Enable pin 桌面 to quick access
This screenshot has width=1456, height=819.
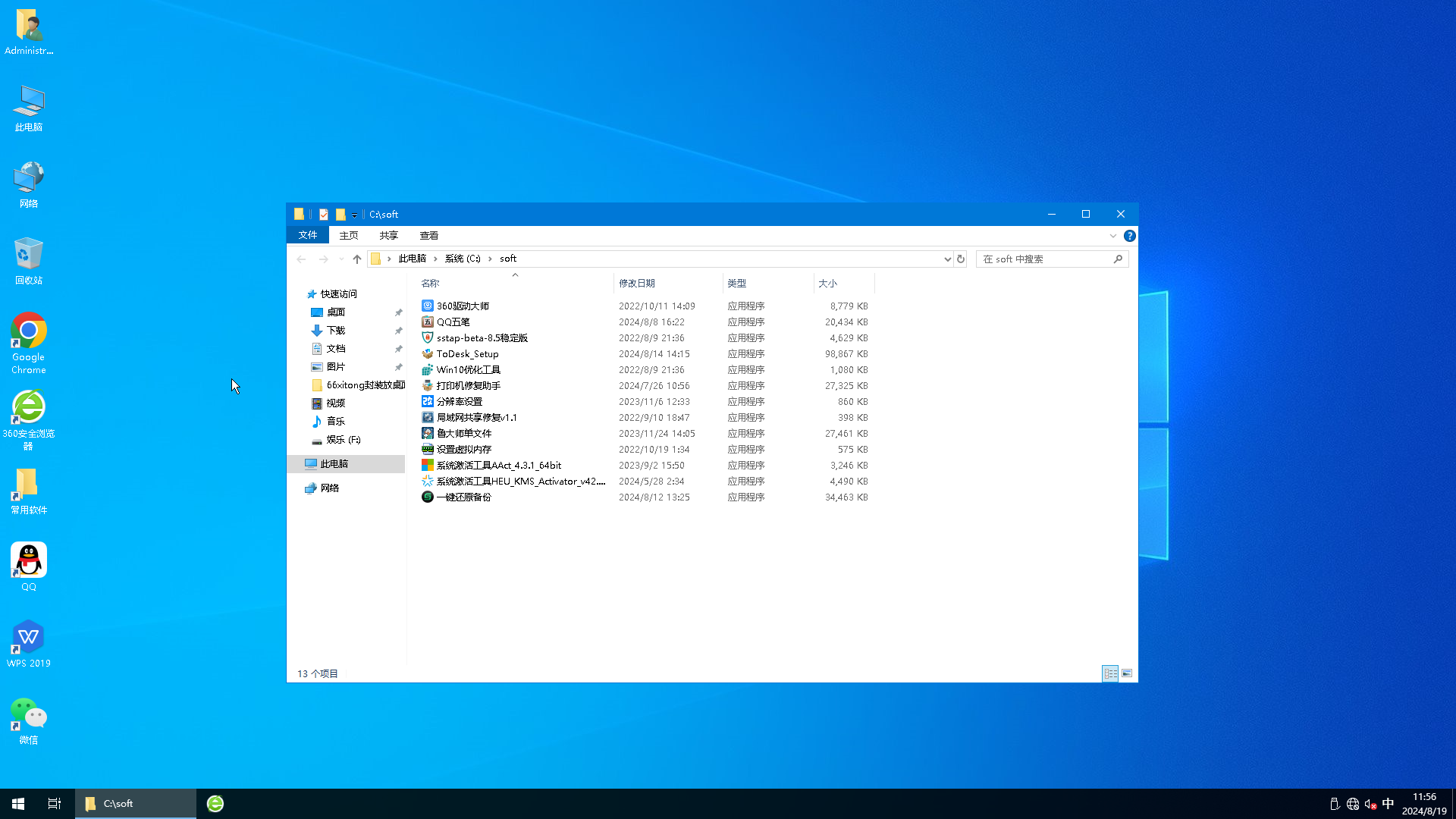398,311
